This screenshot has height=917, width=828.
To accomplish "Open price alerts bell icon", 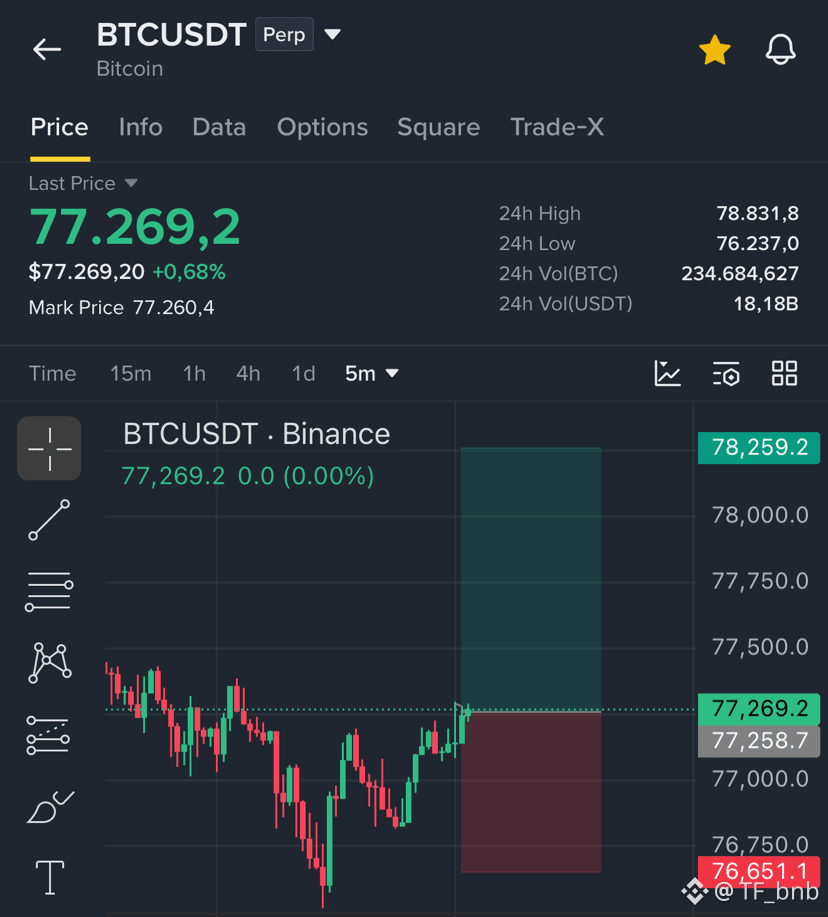I will (x=781, y=49).
